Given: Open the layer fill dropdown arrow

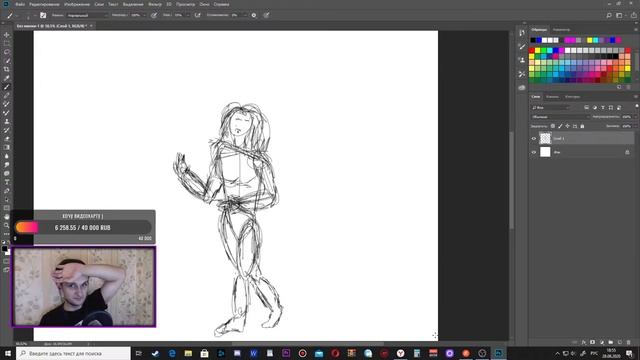Looking at the screenshot, I should [635, 126].
